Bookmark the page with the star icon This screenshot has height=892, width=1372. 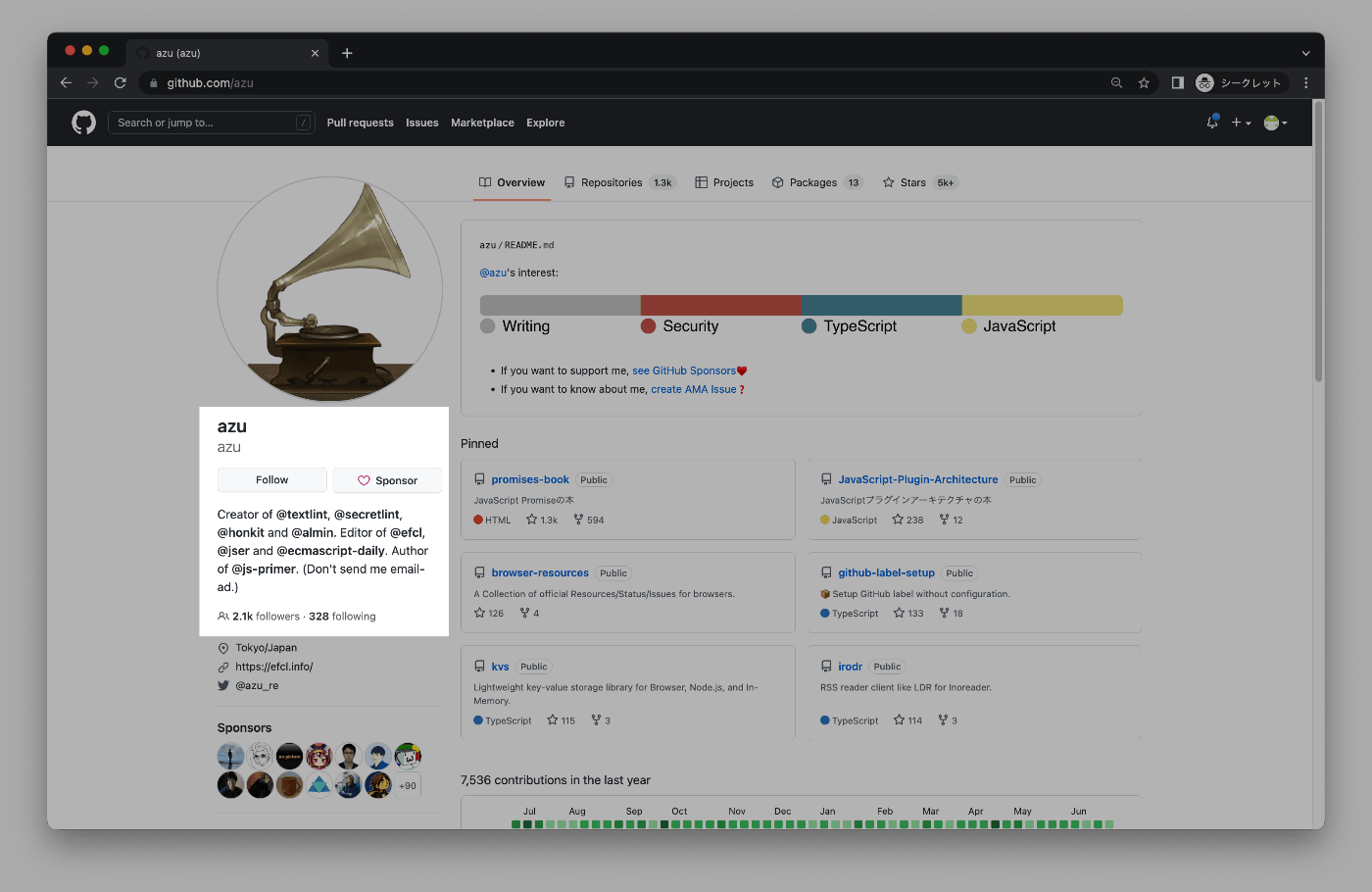click(1144, 83)
